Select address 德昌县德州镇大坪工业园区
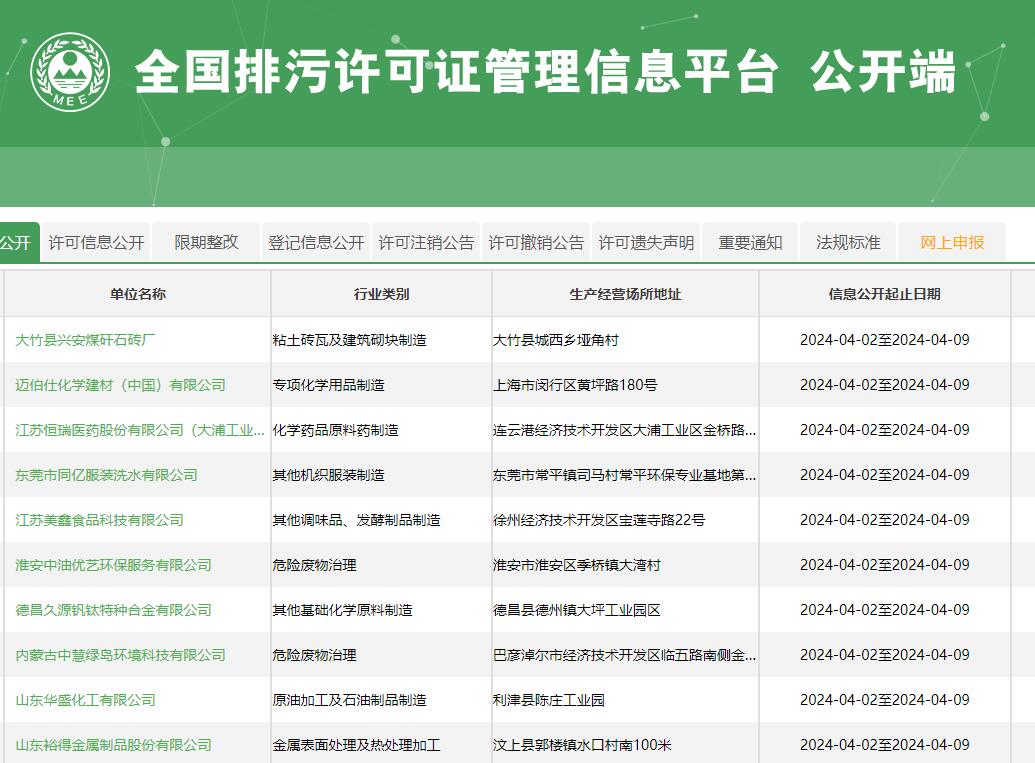The image size is (1035, 763). pyautogui.click(x=577, y=610)
